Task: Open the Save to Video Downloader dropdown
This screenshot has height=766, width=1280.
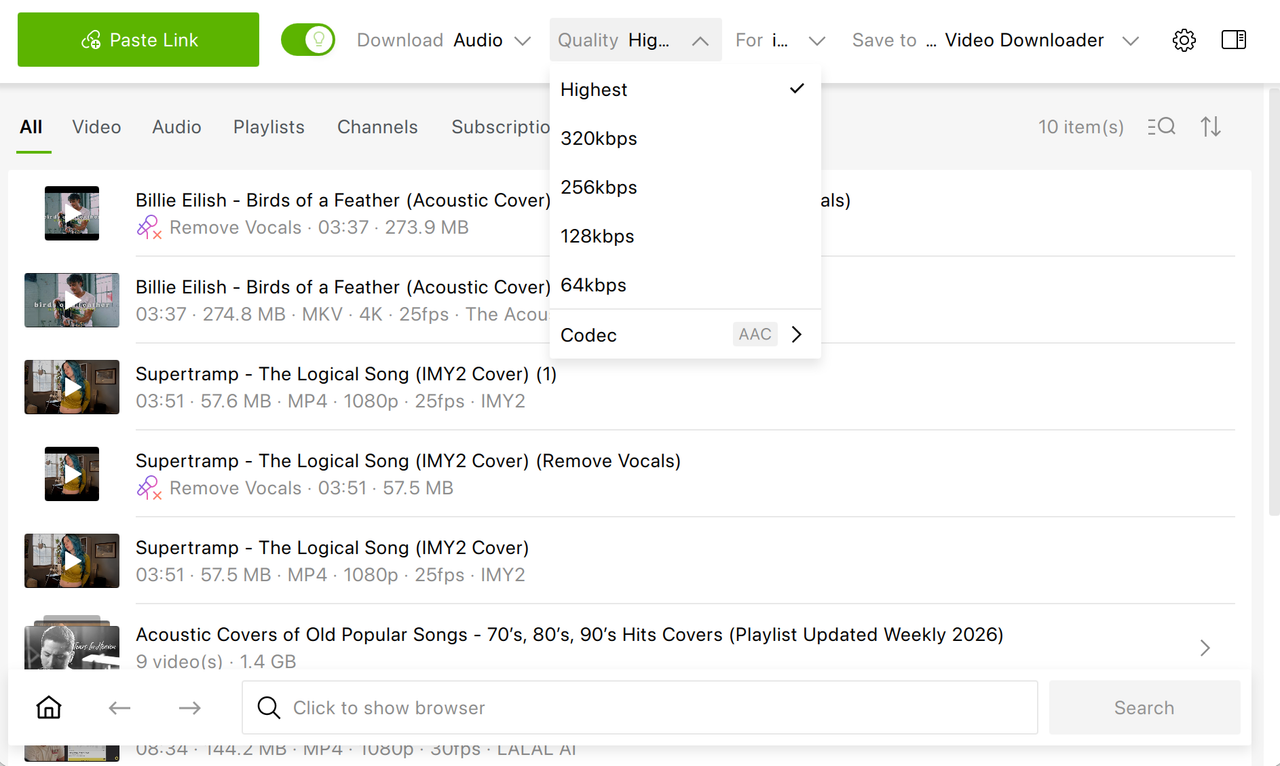Action: pyautogui.click(x=995, y=40)
